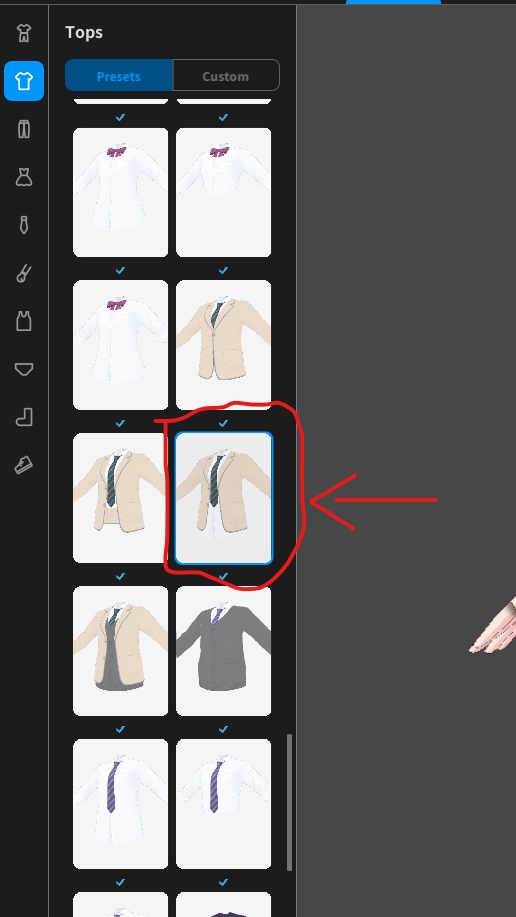Open the full outfit set category icon
Screen dimensions: 516x917
23,33
